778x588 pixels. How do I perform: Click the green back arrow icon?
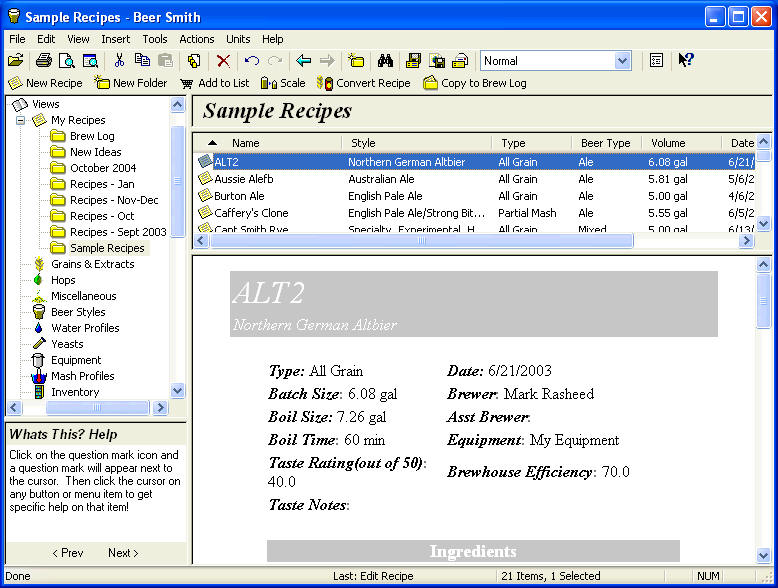[303, 61]
